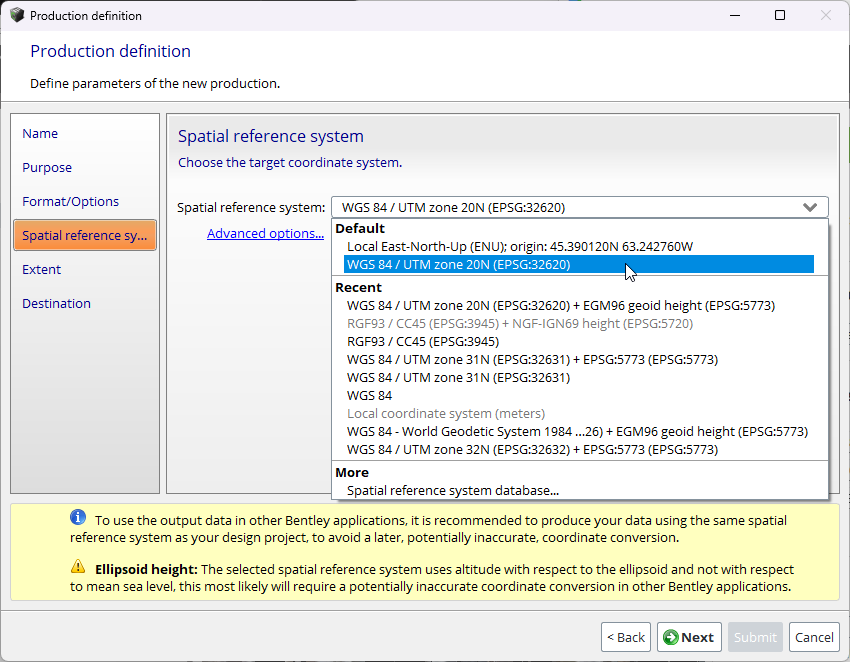Open the Advanced options link
This screenshot has height=662, width=850.
point(265,234)
